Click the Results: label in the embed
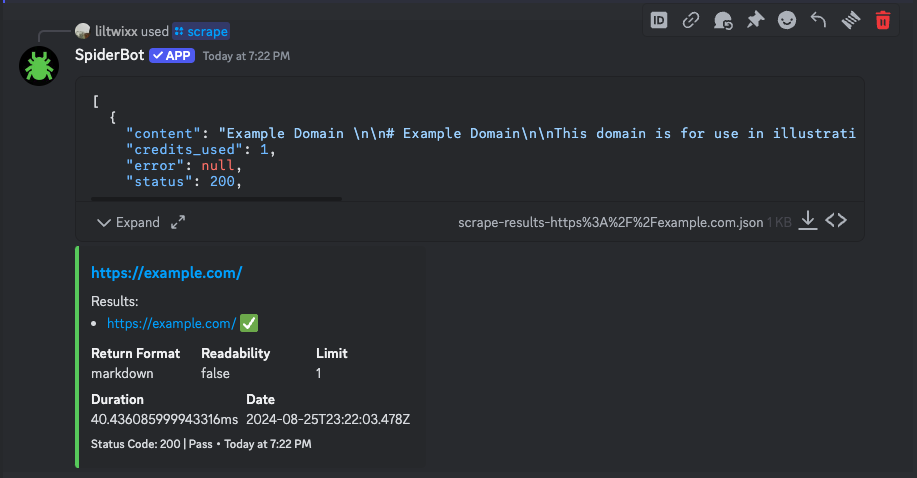 pyautogui.click(x=115, y=301)
